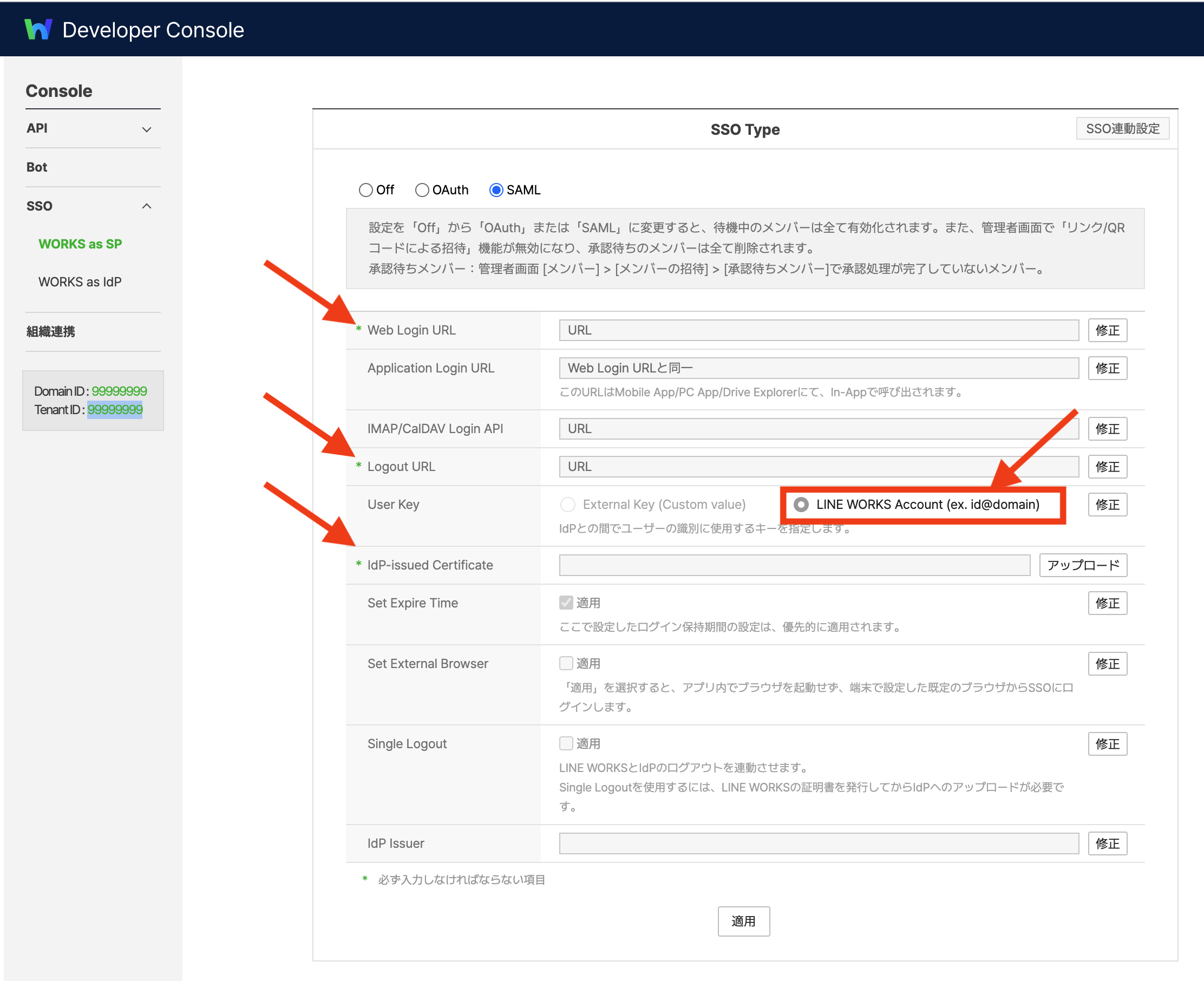Select the SAML radio button
This screenshot has width=1204, height=981.
[x=496, y=190]
